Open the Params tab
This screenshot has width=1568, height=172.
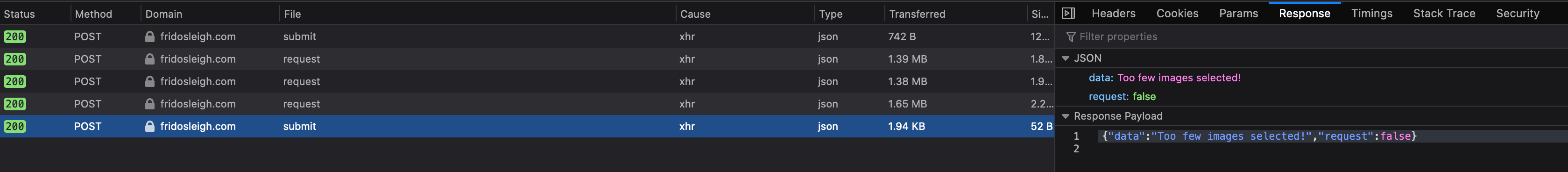(x=1238, y=14)
